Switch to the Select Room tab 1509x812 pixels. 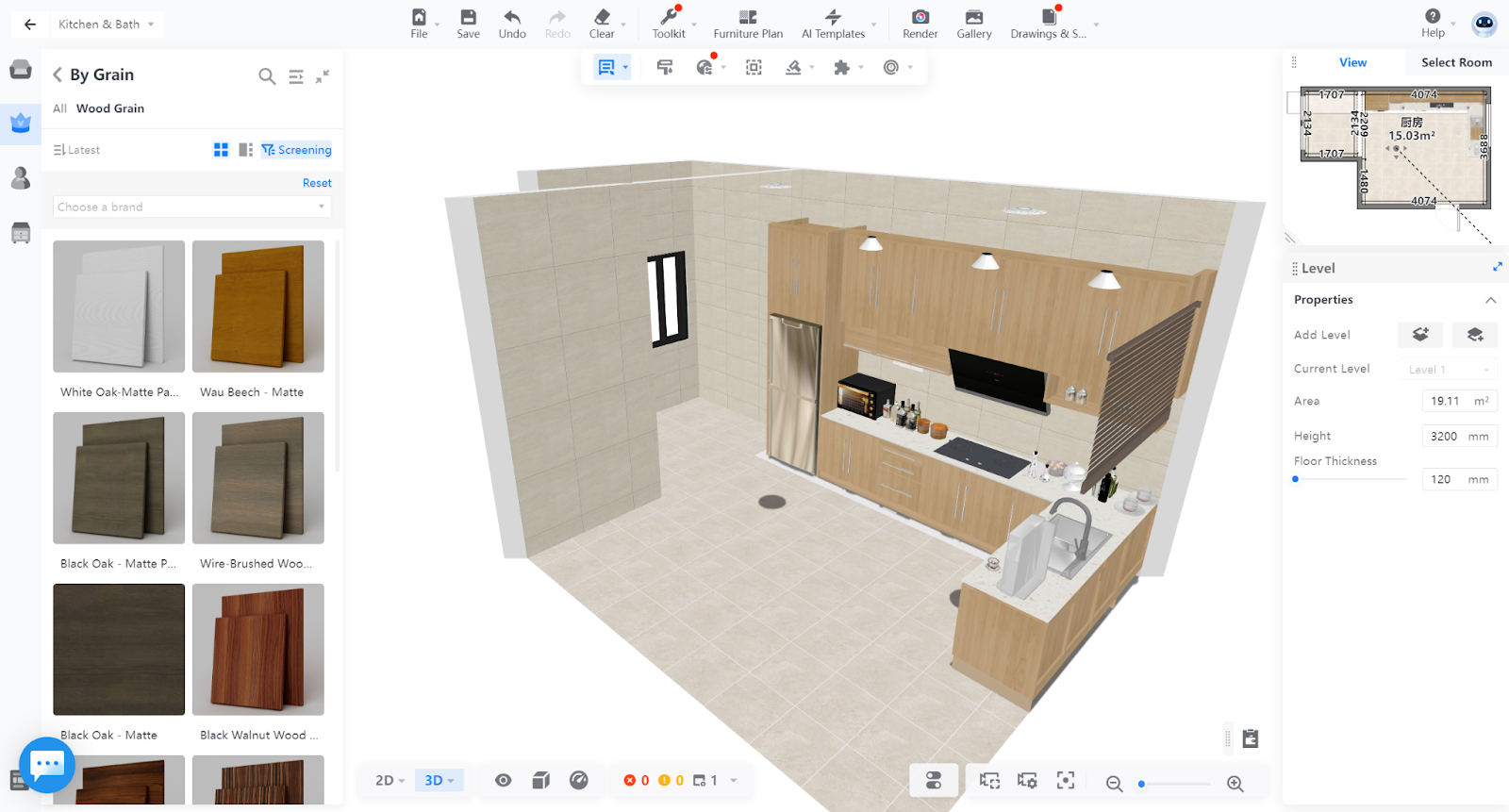[x=1455, y=62]
